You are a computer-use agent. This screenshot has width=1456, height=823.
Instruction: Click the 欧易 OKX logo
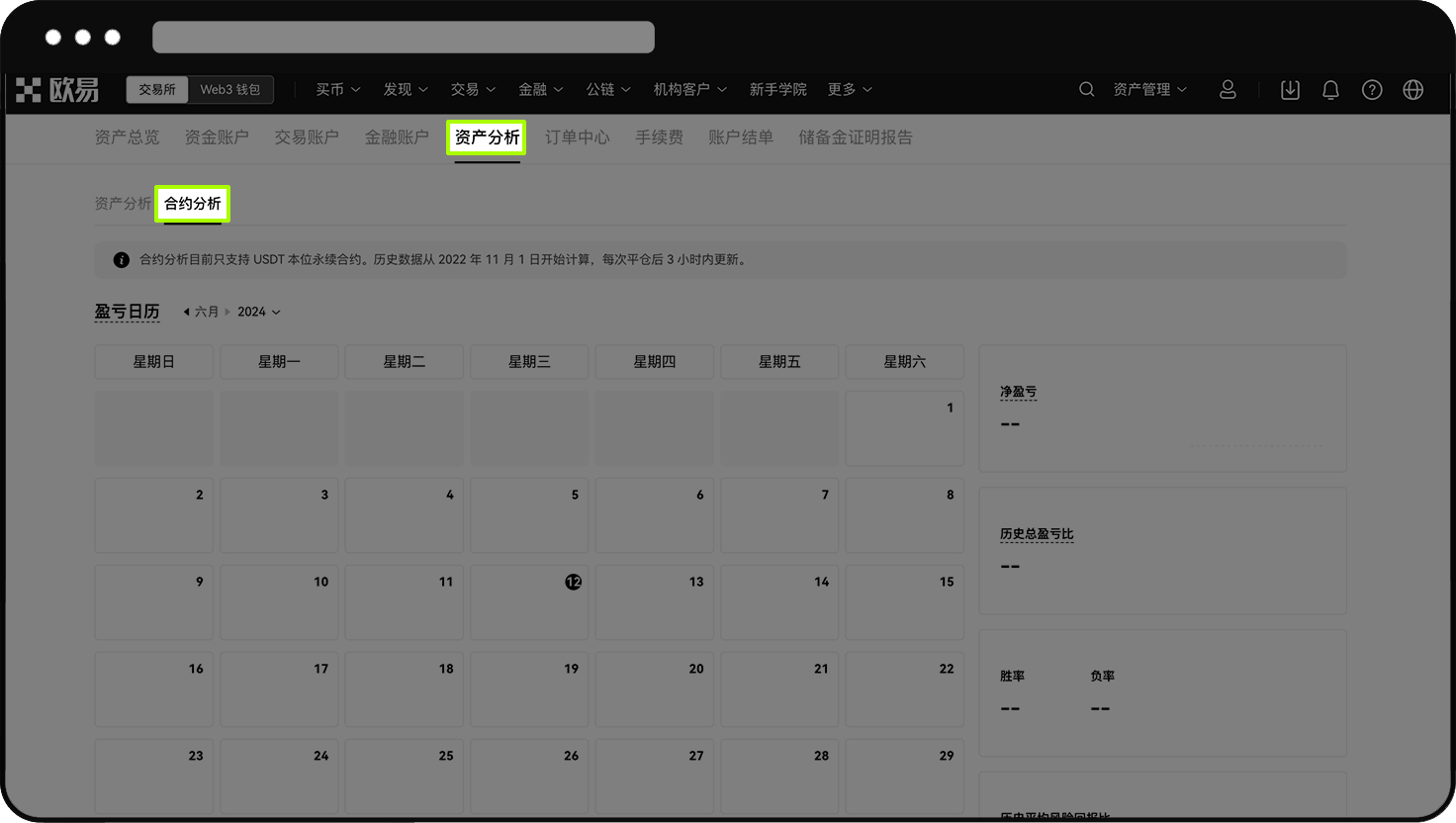[56, 89]
